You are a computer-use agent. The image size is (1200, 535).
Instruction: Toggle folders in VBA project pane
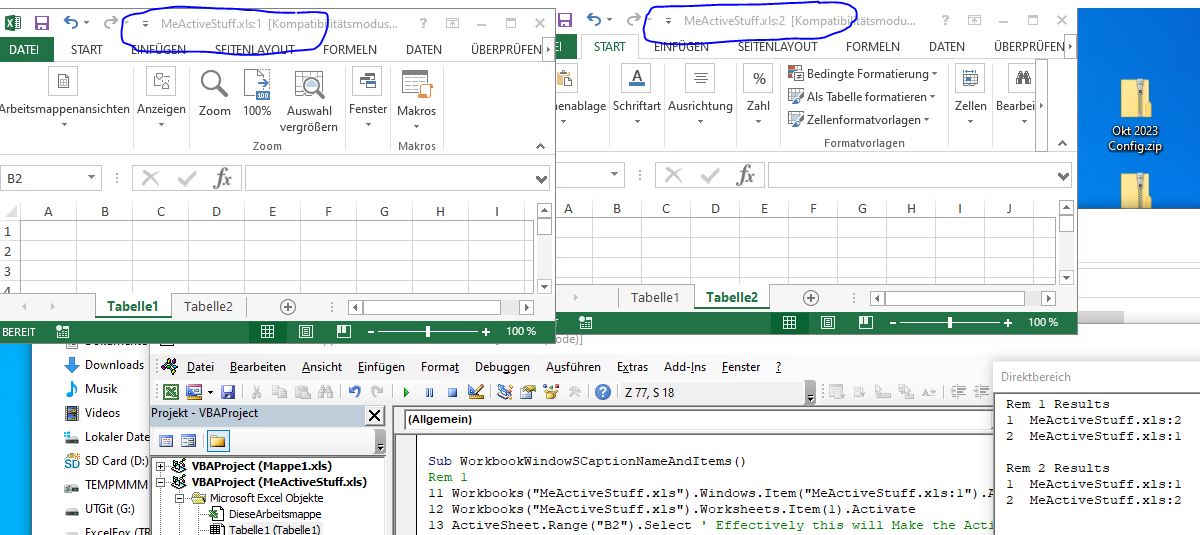(x=217, y=440)
